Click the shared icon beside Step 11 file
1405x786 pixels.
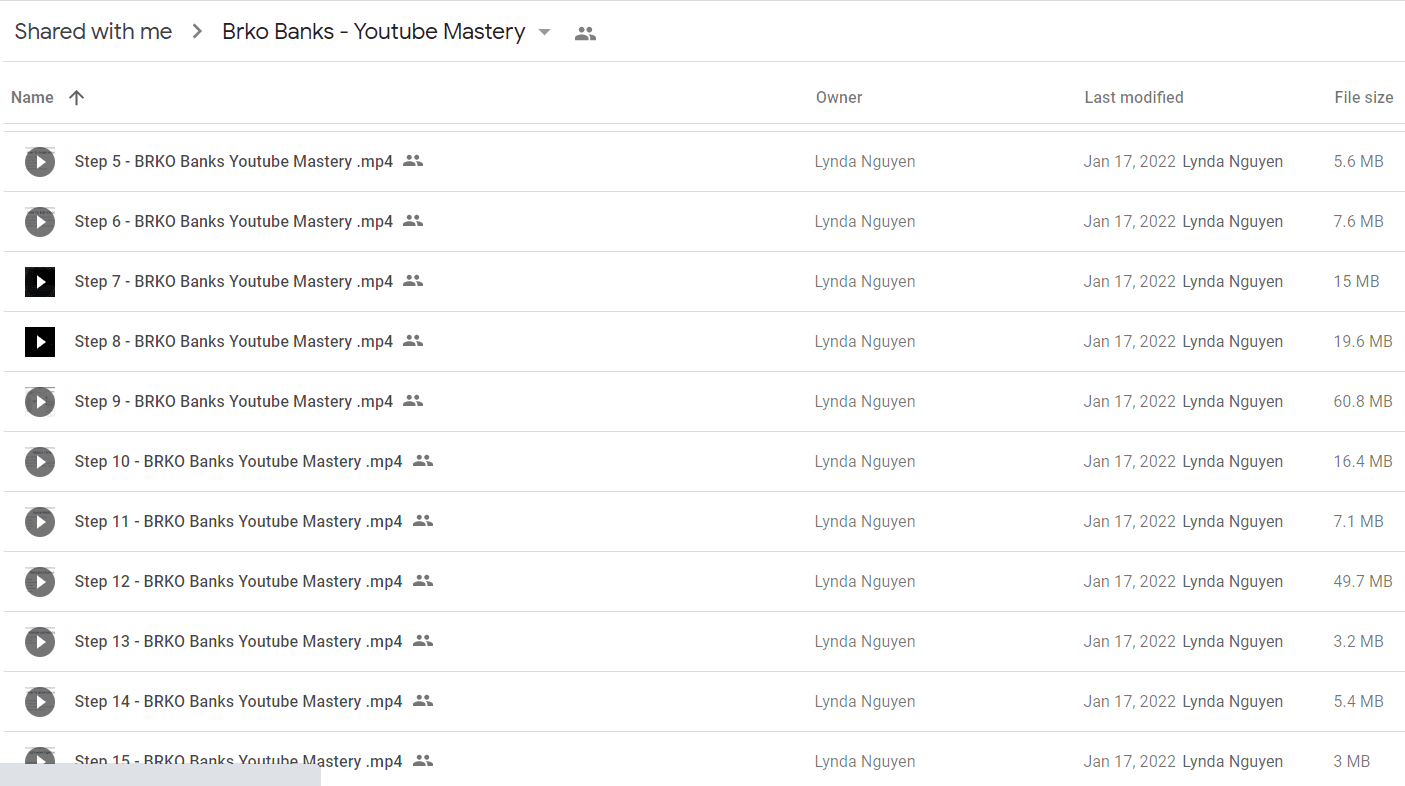point(423,520)
